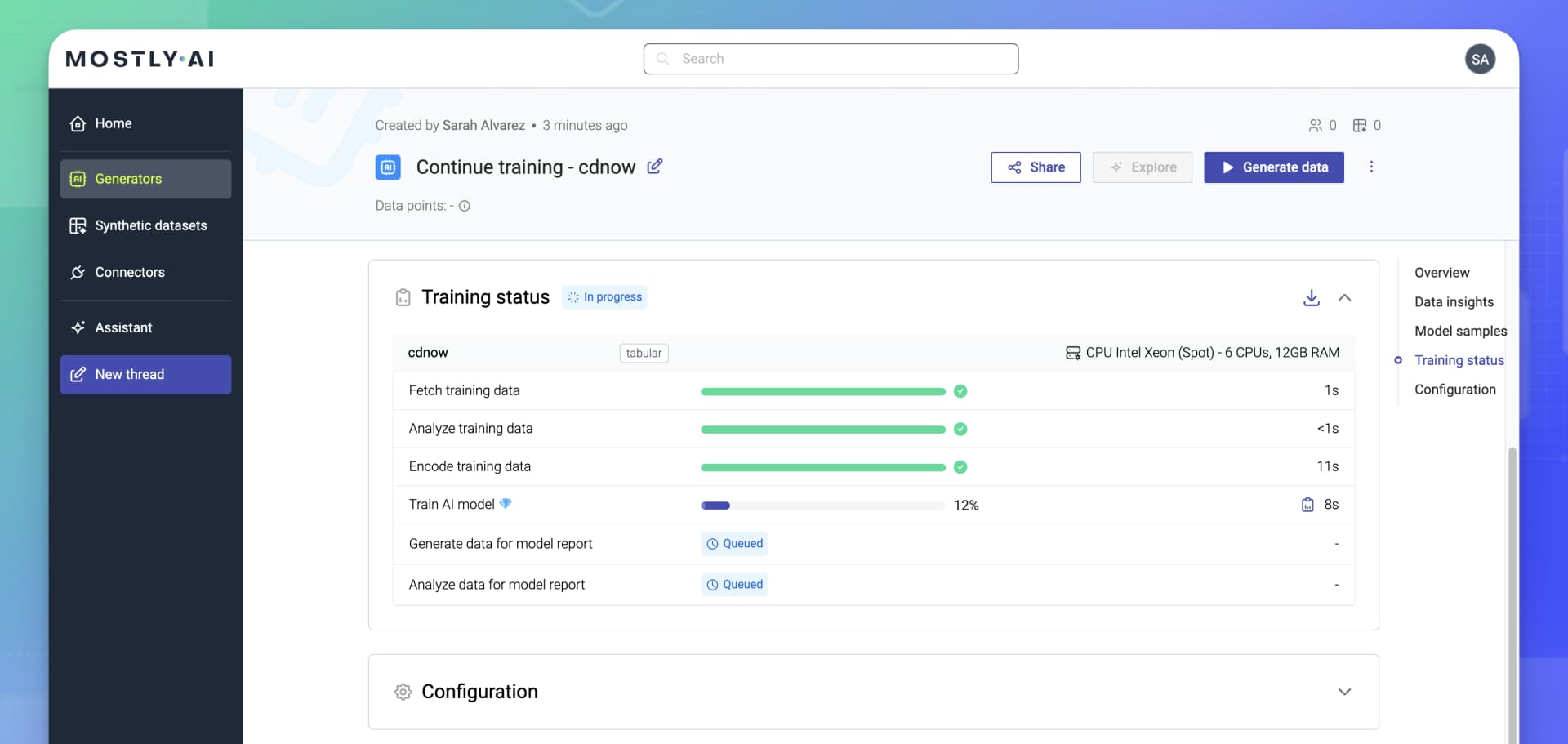
Task: Click Generate data button
Action: [x=1274, y=167]
